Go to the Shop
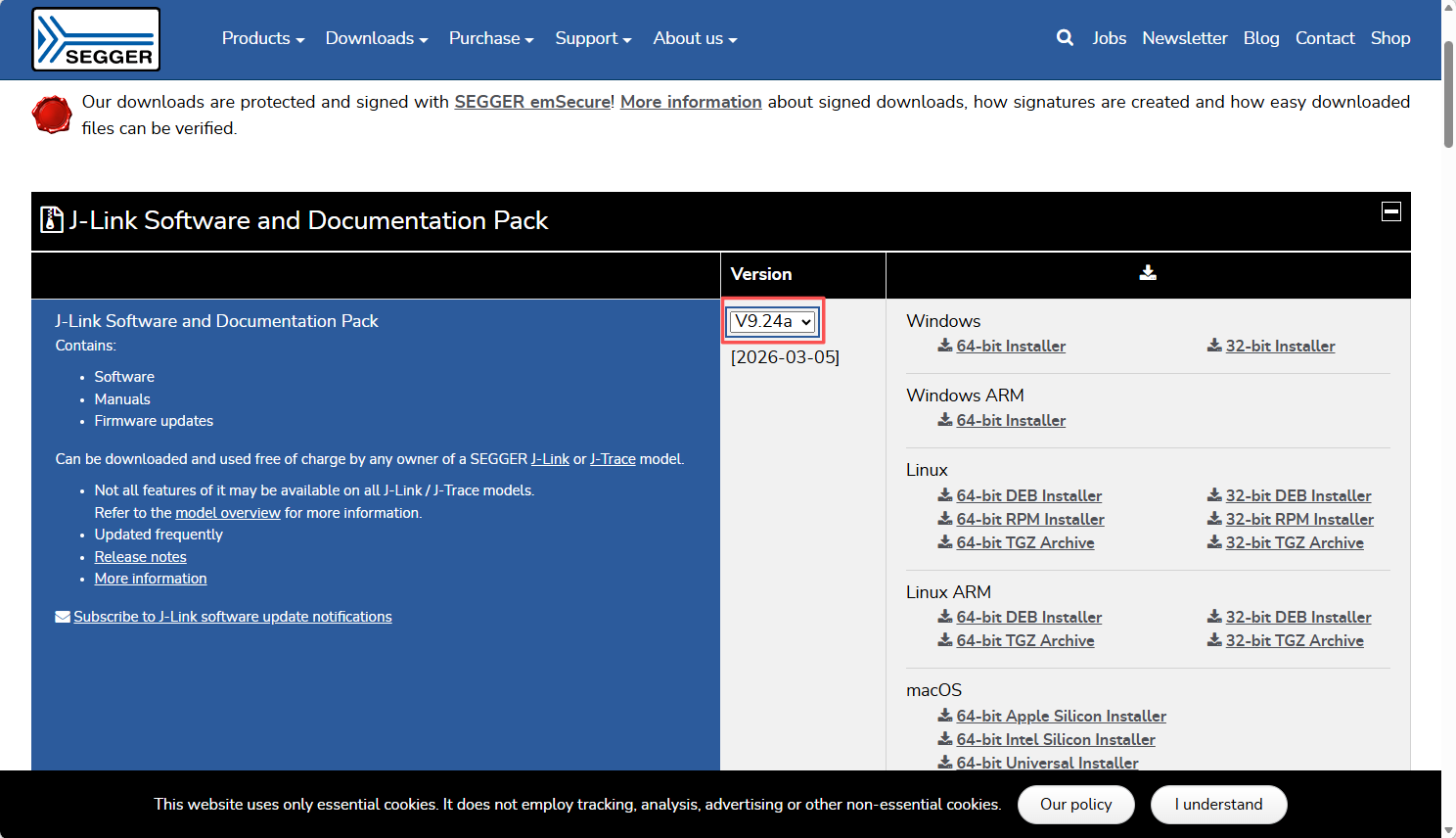 pos(1390,38)
